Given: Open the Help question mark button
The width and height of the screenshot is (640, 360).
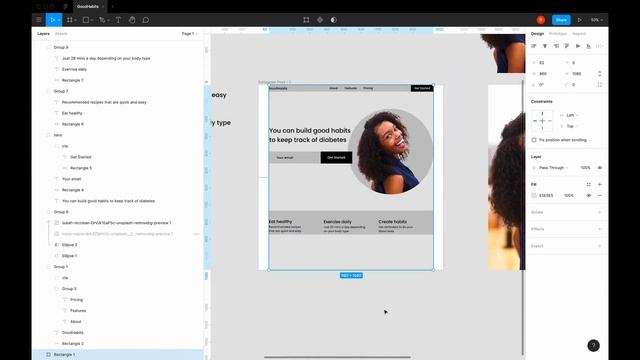Looking at the screenshot, I should (x=593, y=346).
